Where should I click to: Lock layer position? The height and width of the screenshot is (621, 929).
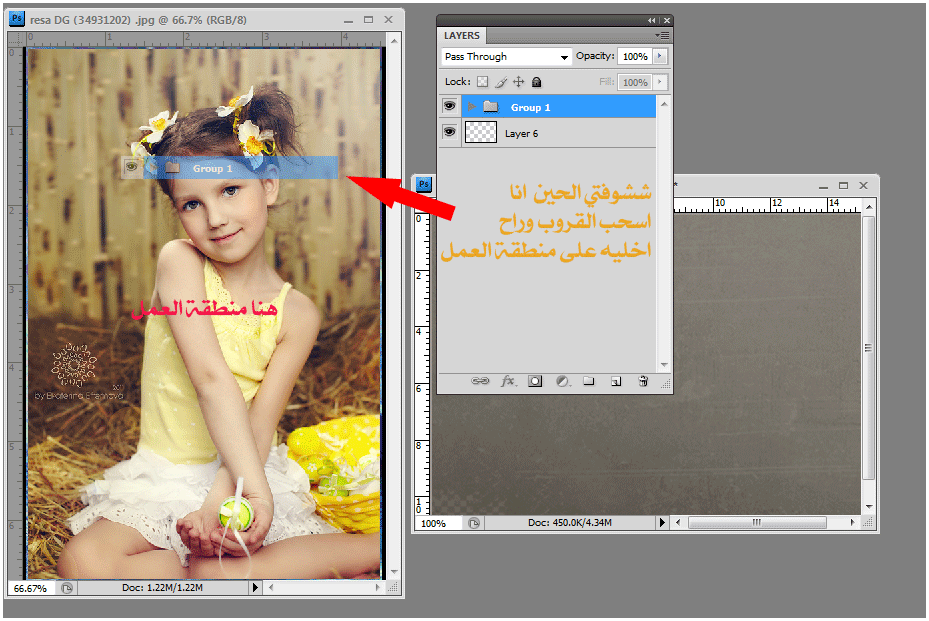pyautogui.click(x=518, y=82)
